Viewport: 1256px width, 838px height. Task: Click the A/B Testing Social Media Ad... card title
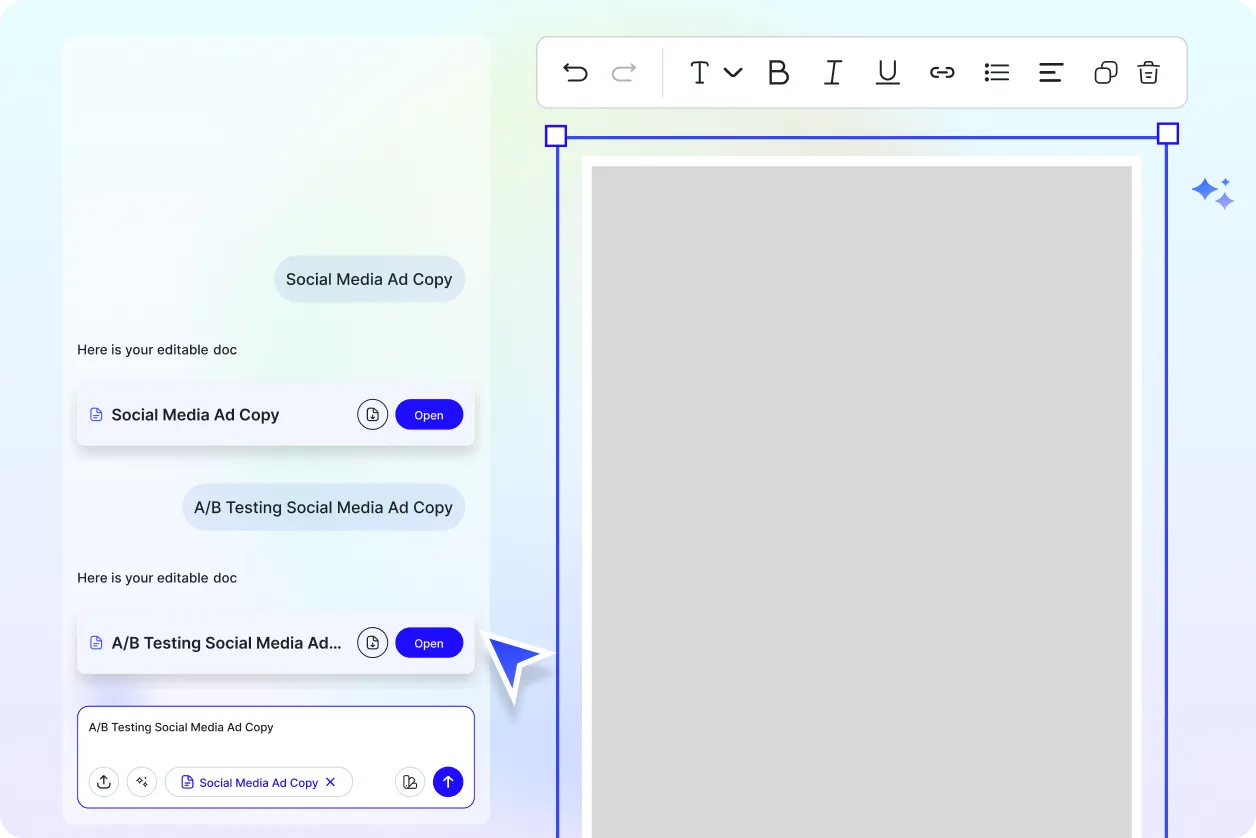227,643
